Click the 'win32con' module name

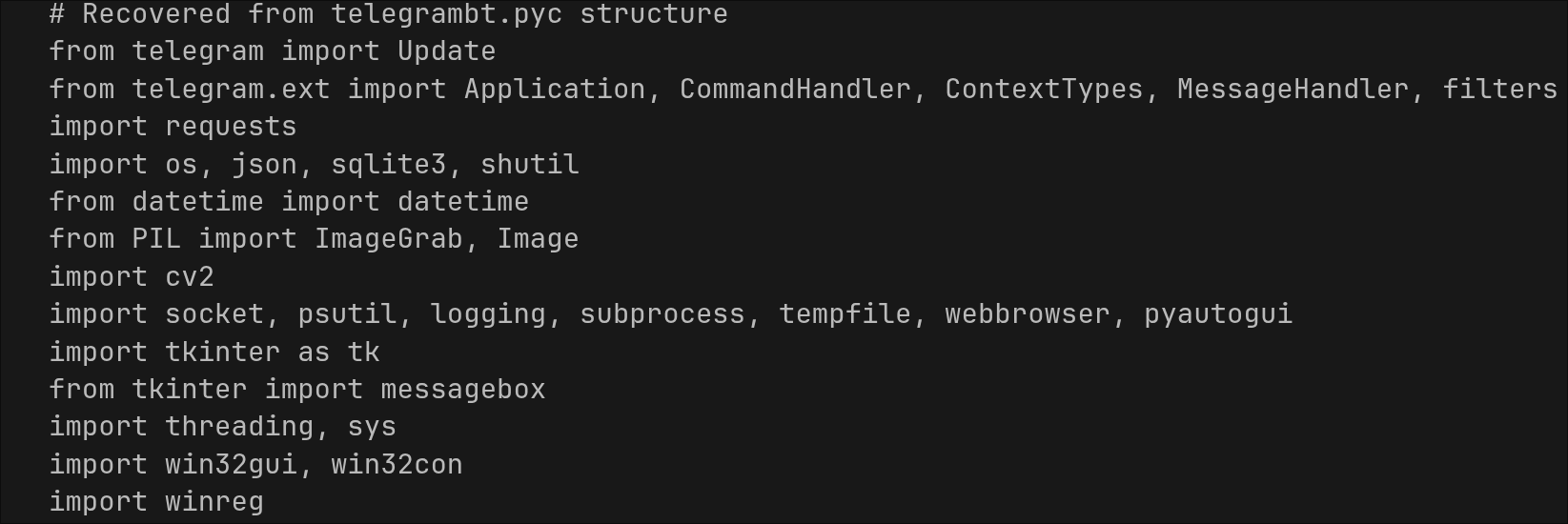click(x=397, y=465)
